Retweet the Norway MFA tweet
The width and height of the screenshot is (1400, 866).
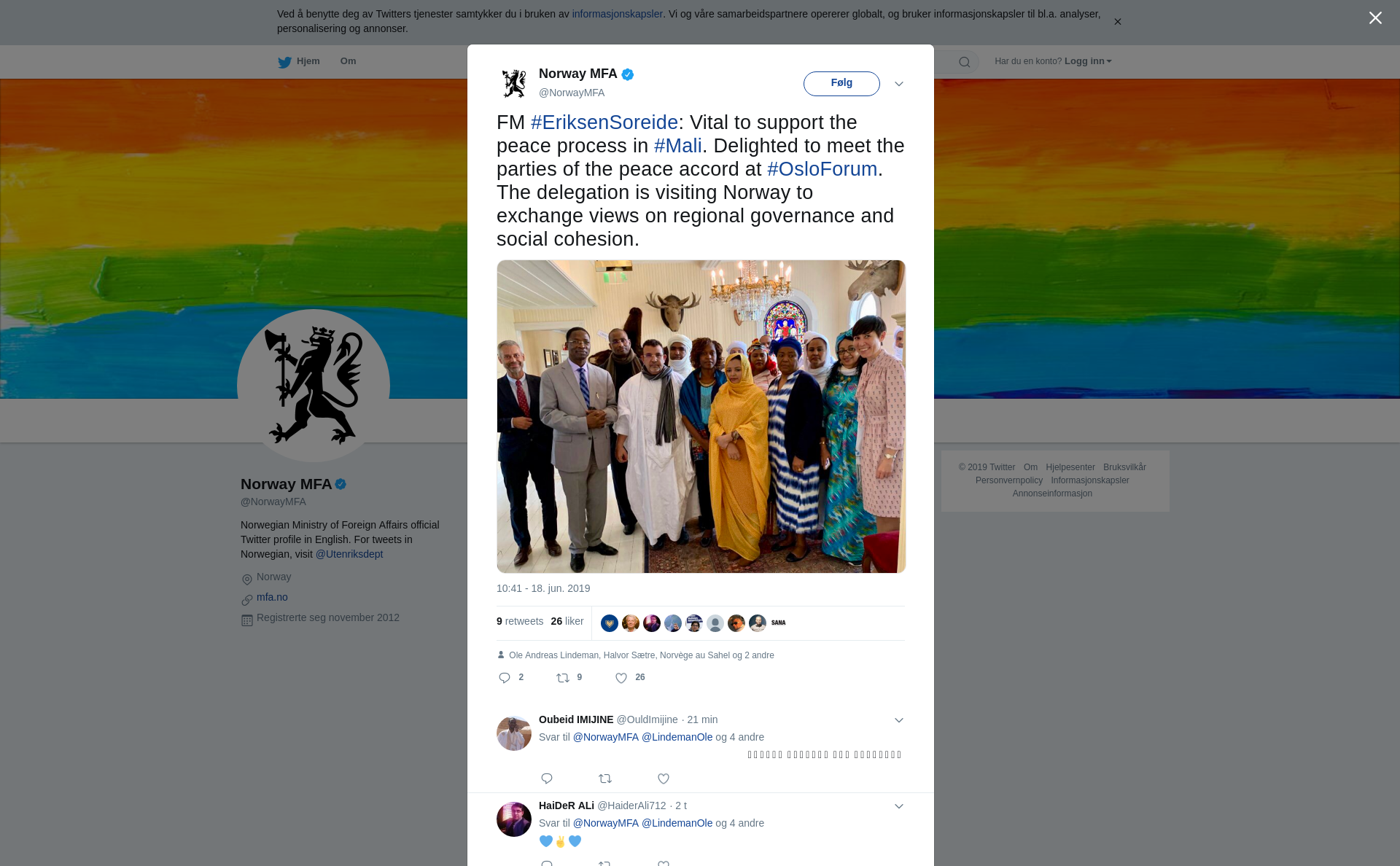563,678
